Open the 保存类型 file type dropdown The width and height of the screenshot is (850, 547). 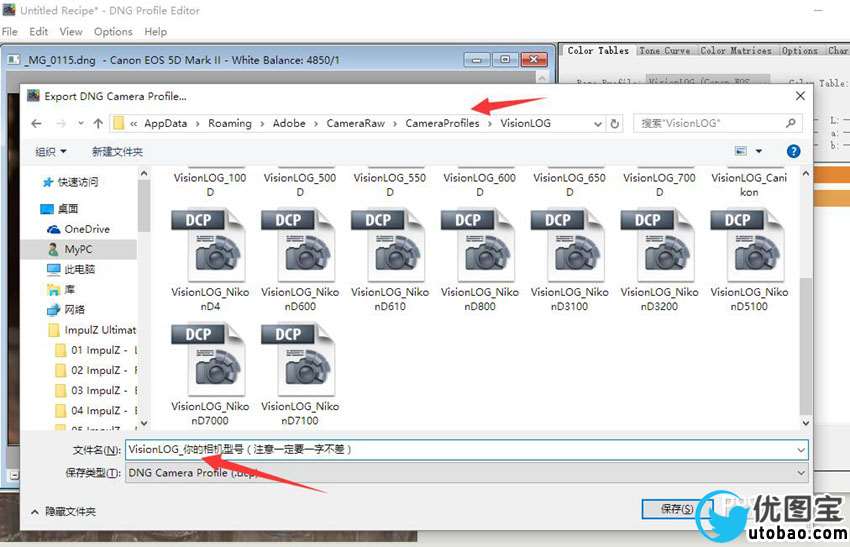click(467, 473)
